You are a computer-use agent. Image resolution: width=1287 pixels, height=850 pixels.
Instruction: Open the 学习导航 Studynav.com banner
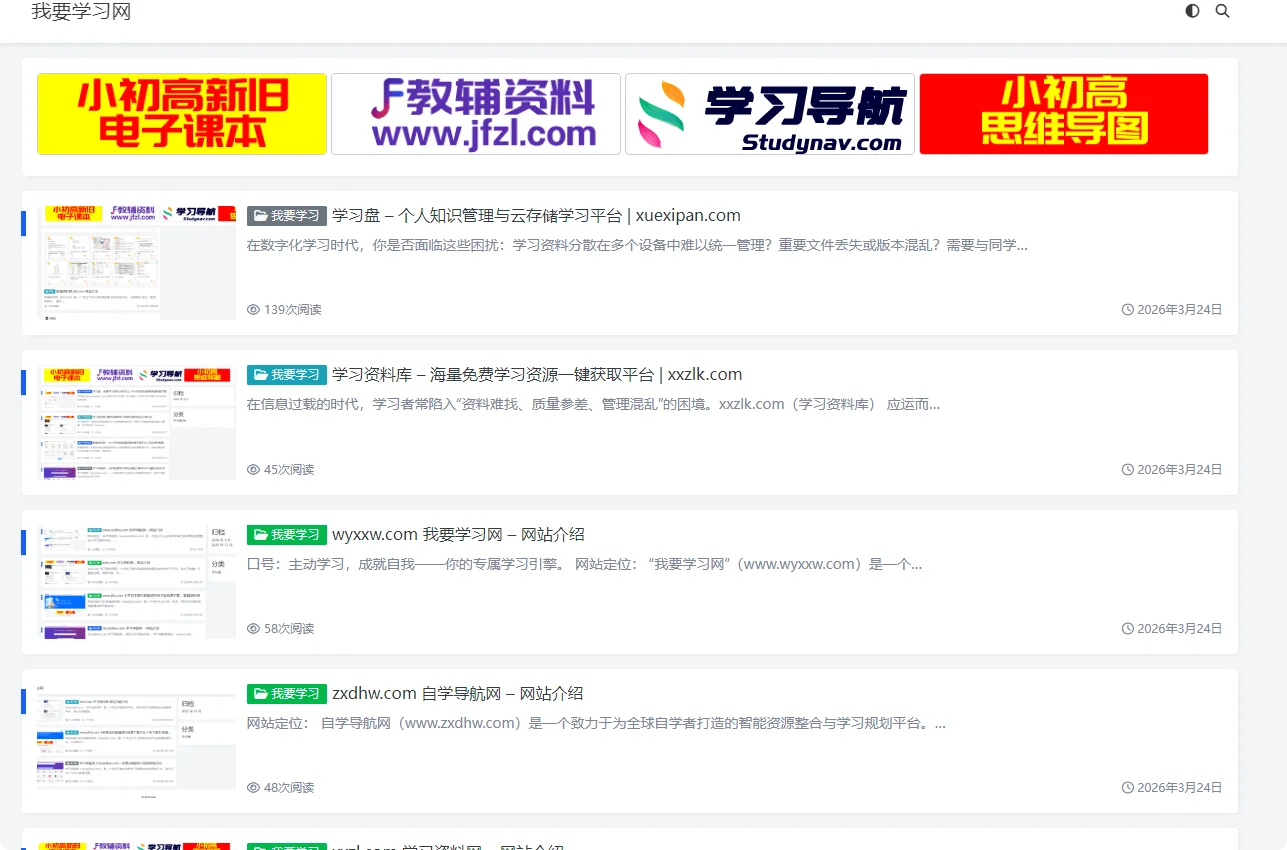point(769,113)
